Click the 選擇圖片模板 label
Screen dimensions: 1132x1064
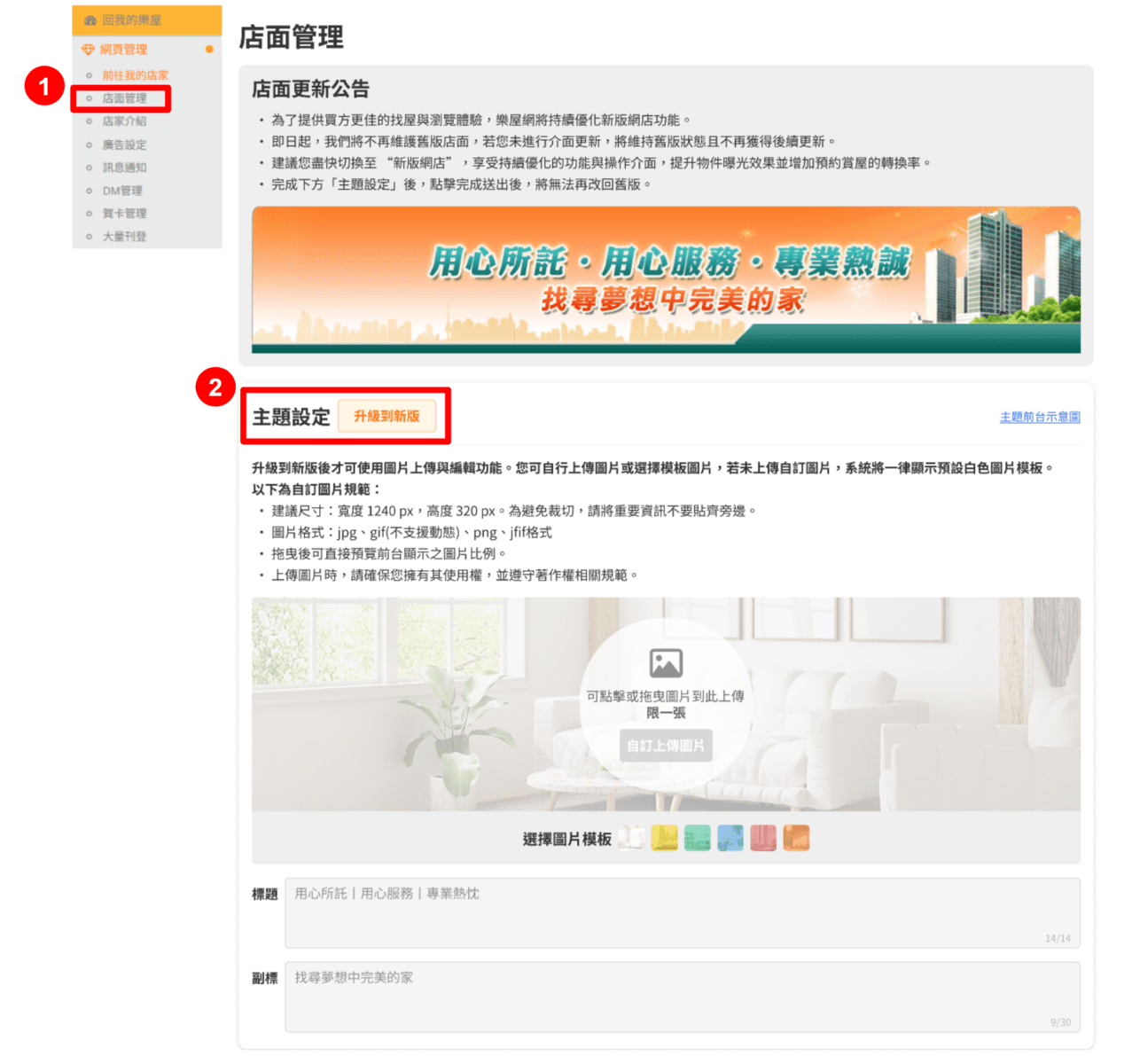click(567, 839)
